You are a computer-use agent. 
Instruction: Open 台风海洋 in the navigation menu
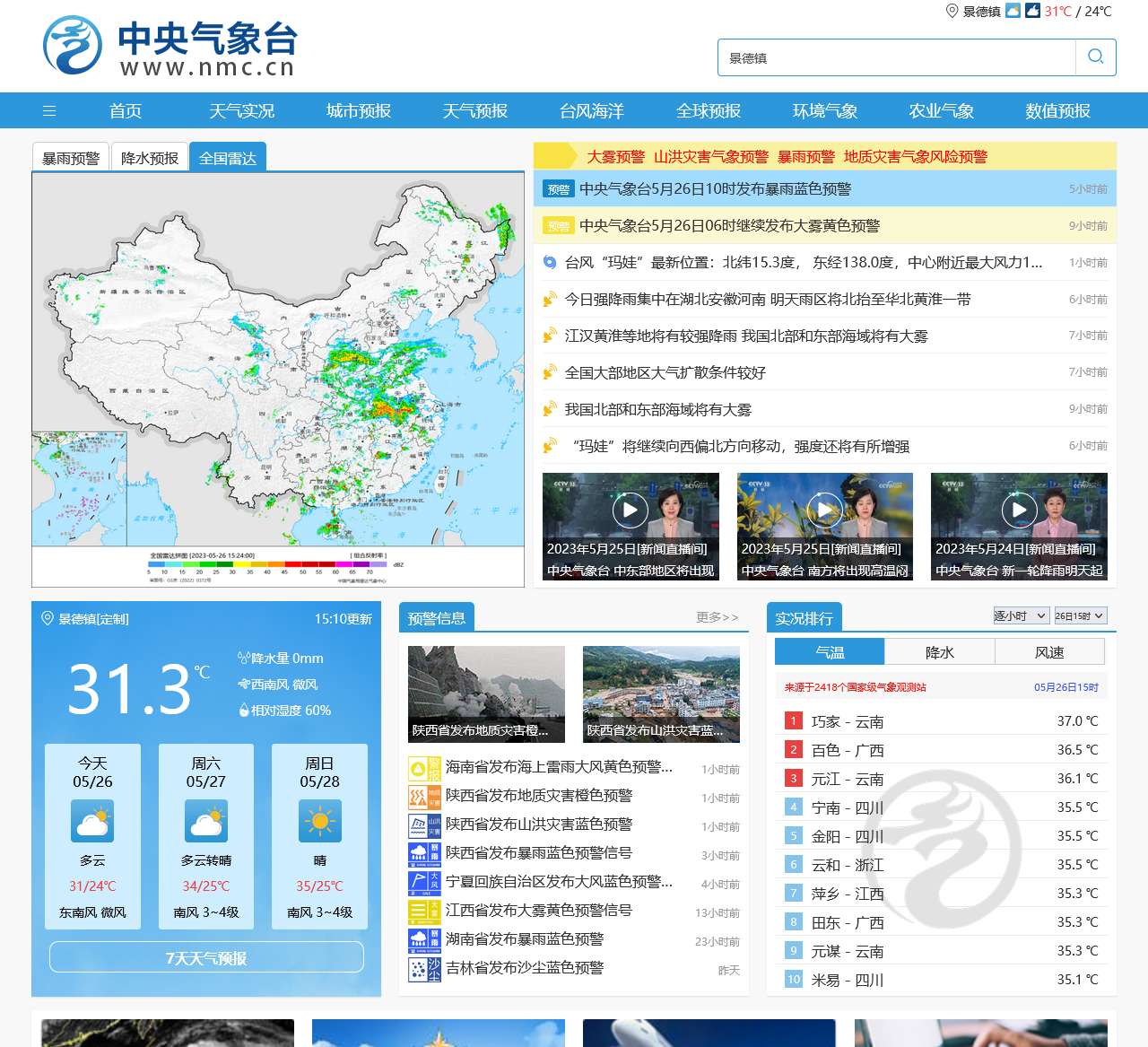pos(592,111)
